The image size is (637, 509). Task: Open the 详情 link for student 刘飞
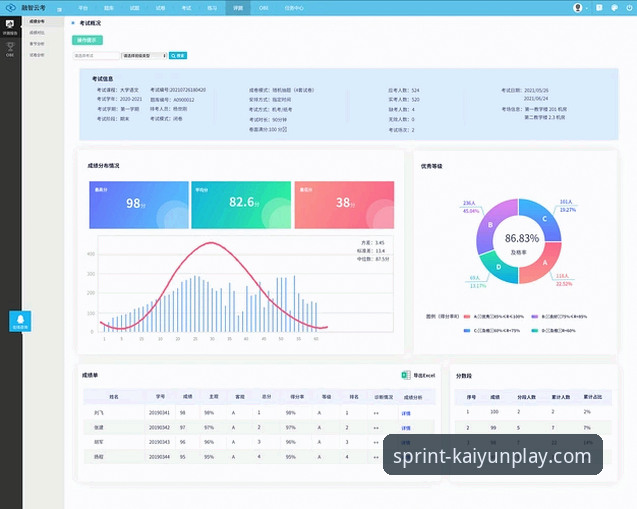pos(405,413)
